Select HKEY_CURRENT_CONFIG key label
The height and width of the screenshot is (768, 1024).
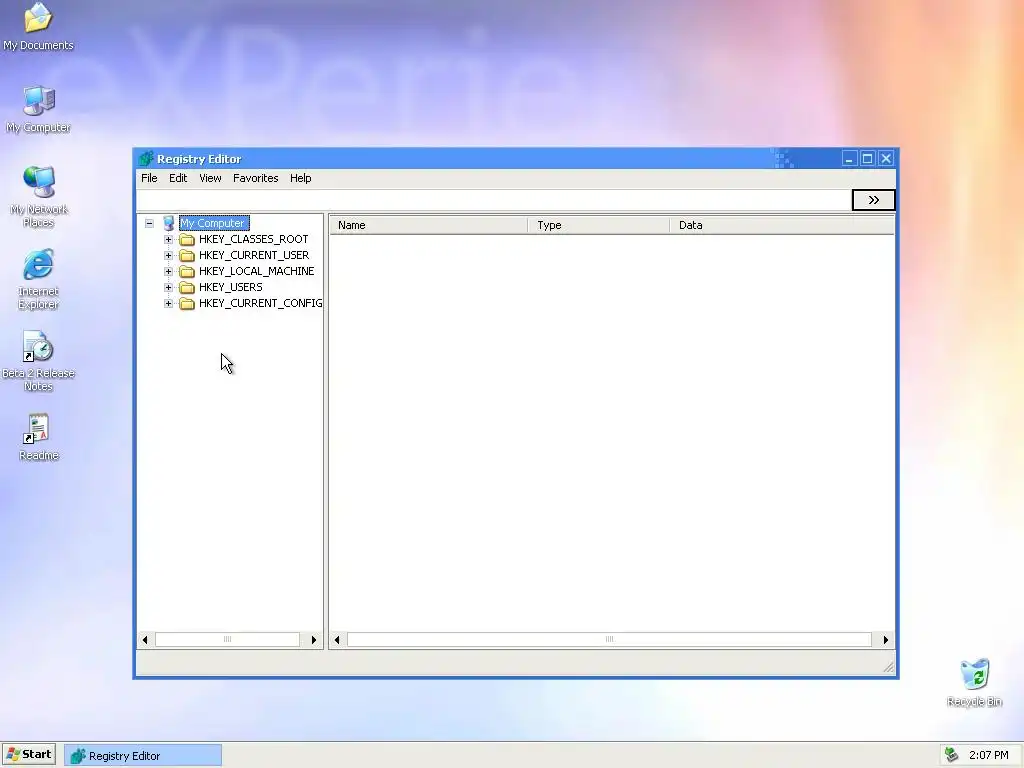click(x=261, y=304)
